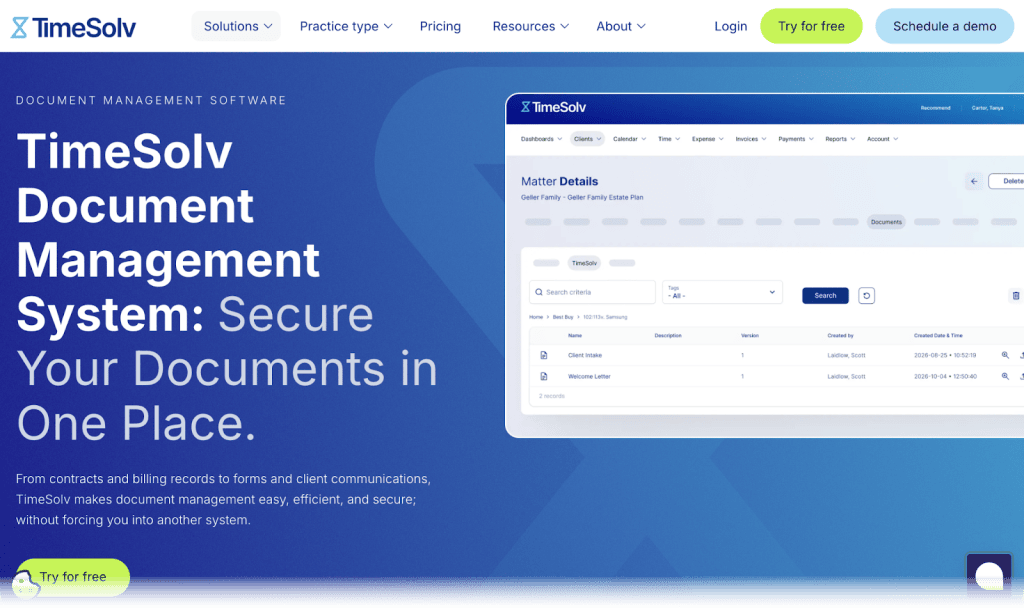This screenshot has height=611, width=1024.
Task: Click the Schedule a demo button
Action: pos(944,26)
